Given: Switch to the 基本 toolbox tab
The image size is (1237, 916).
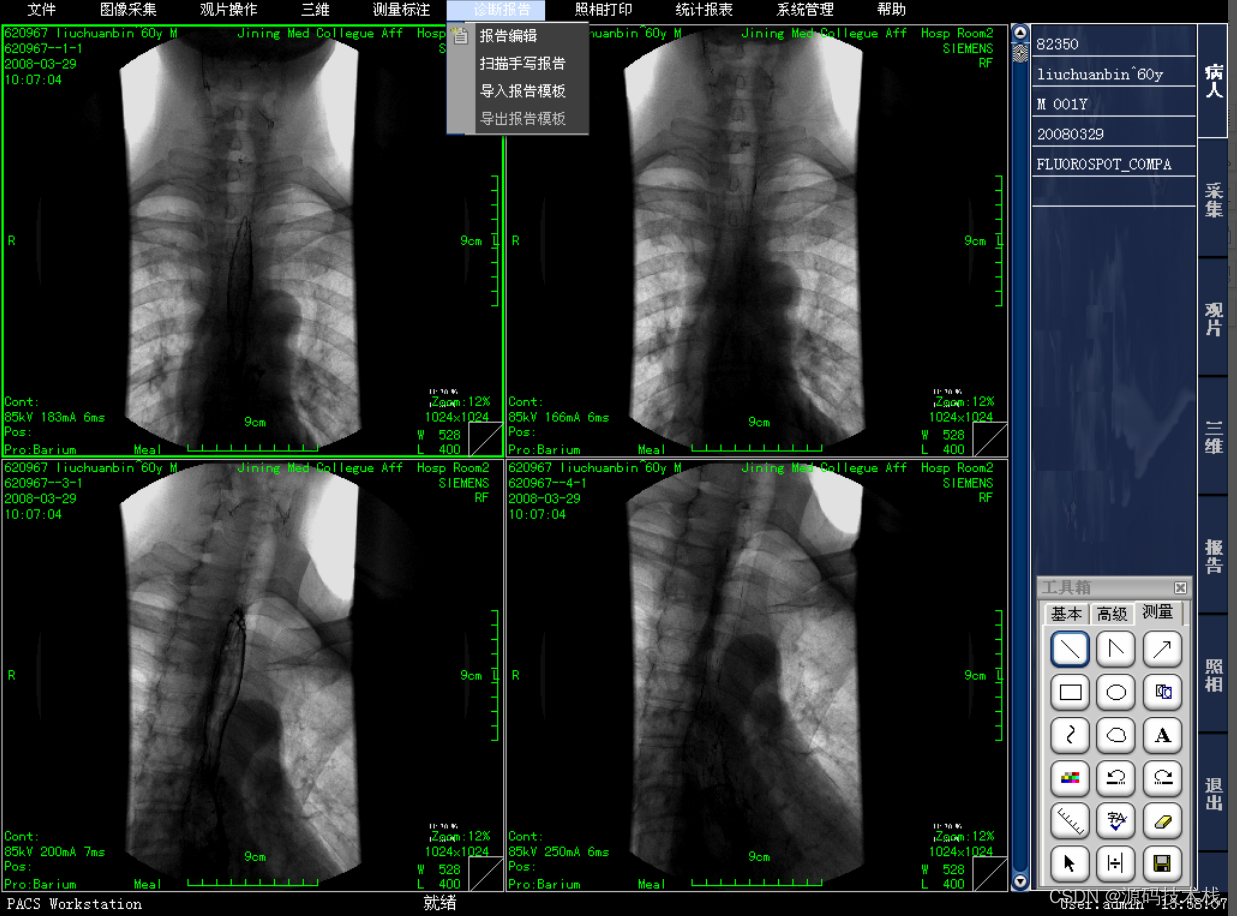Looking at the screenshot, I should tap(1066, 614).
